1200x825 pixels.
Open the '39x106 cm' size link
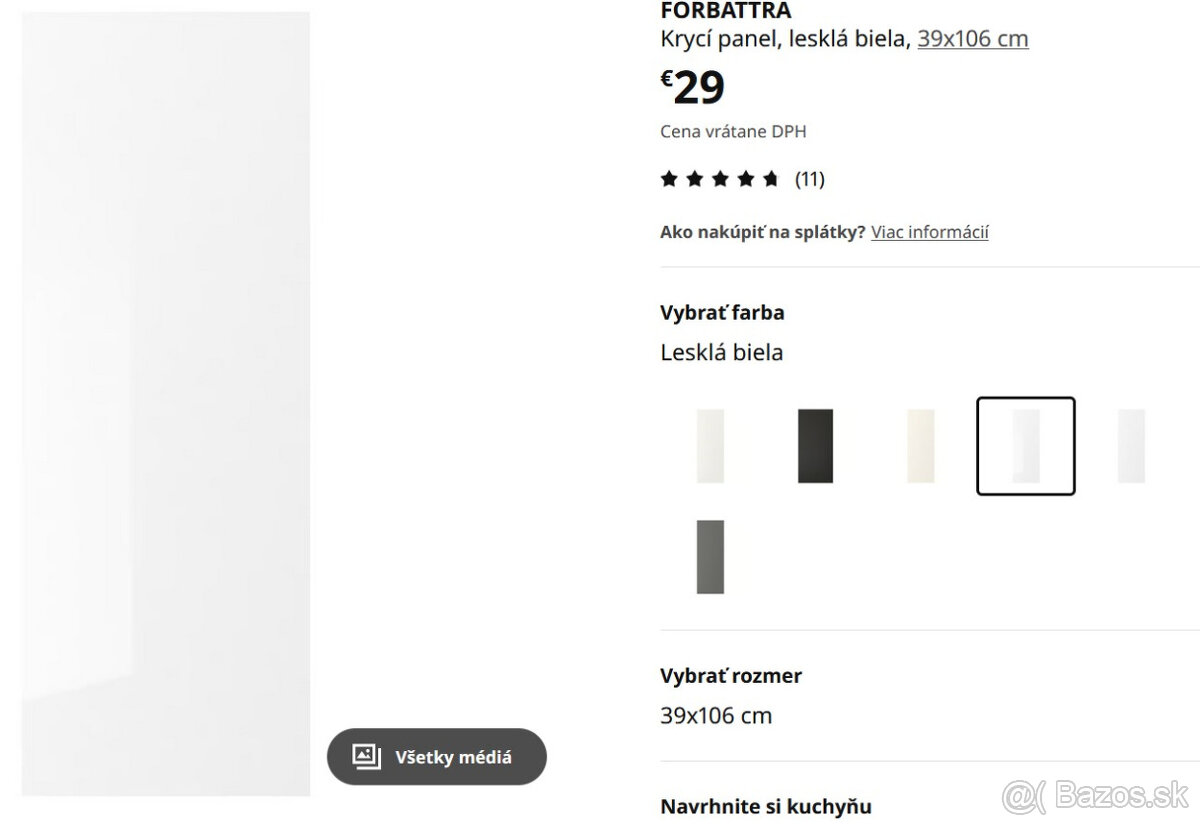click(x=972, y=38)
